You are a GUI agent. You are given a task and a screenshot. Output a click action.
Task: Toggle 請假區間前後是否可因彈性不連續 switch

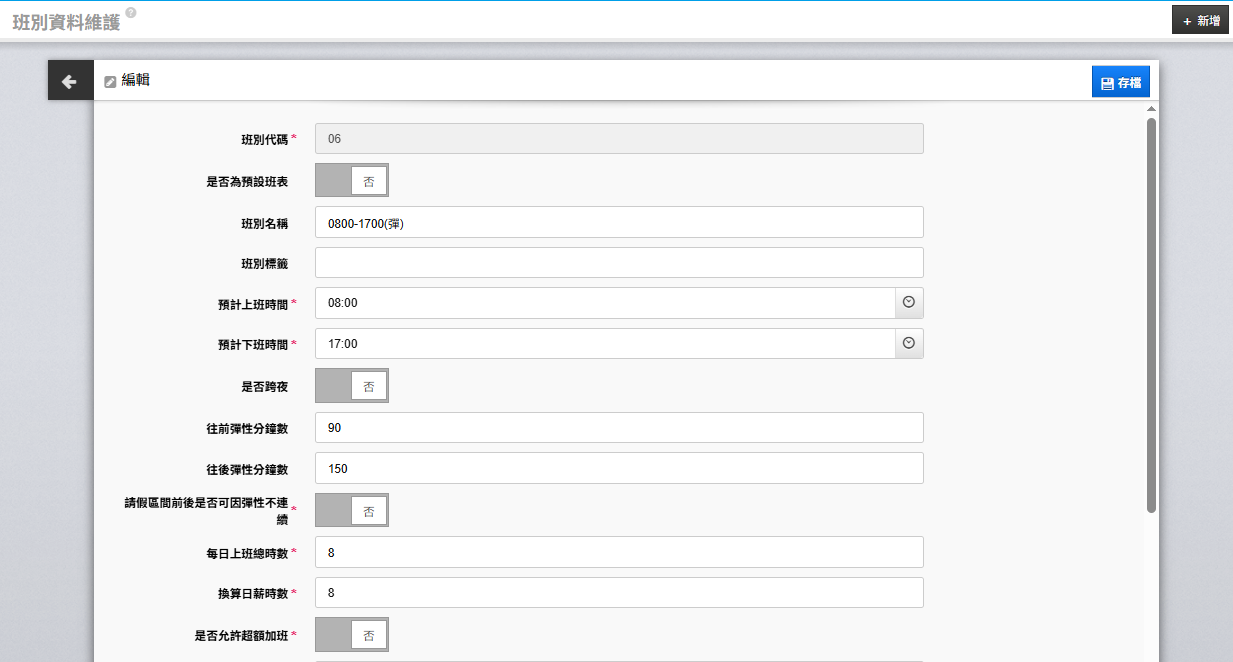click(x=351, y=510)
